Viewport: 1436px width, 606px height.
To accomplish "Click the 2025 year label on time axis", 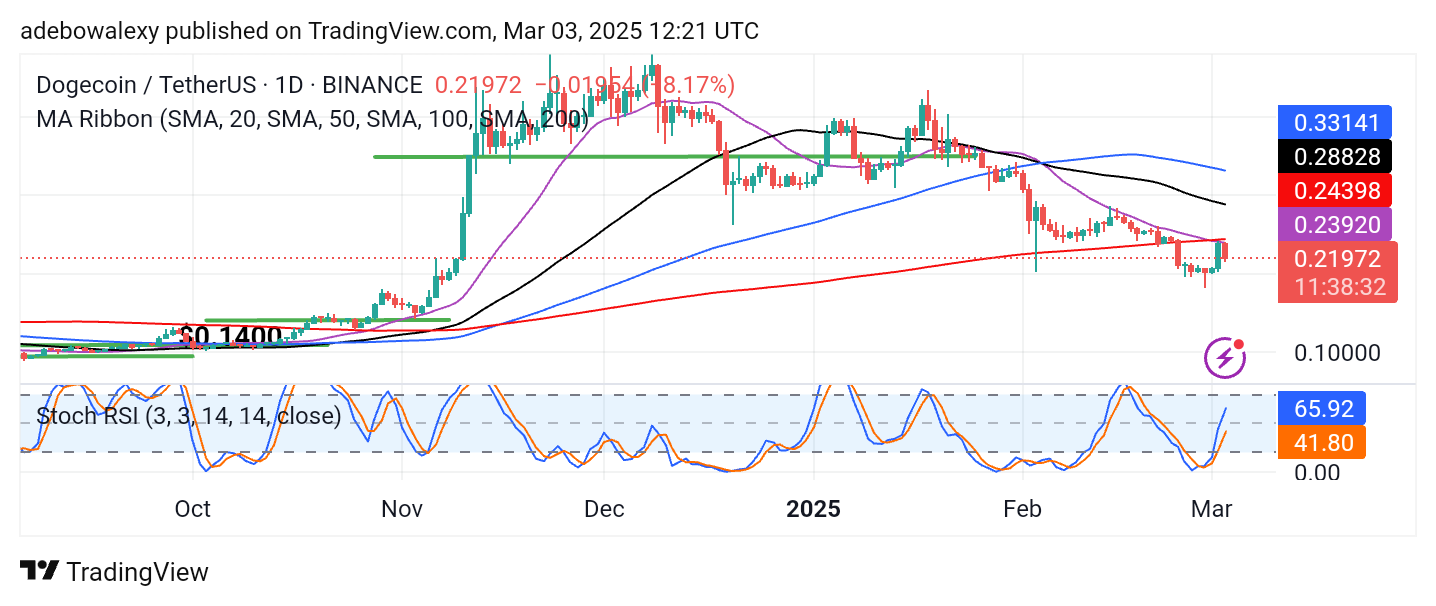I will coord(813,509).
